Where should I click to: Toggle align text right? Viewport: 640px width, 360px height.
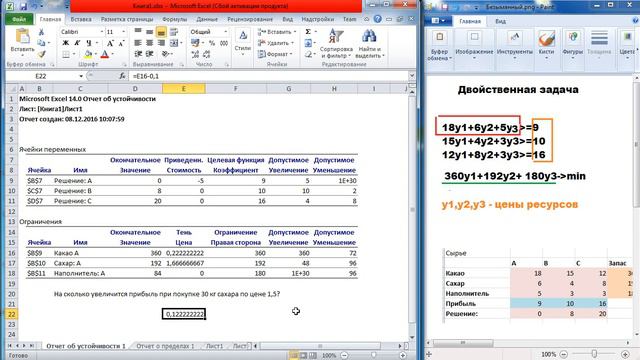[x=161, y=43]
